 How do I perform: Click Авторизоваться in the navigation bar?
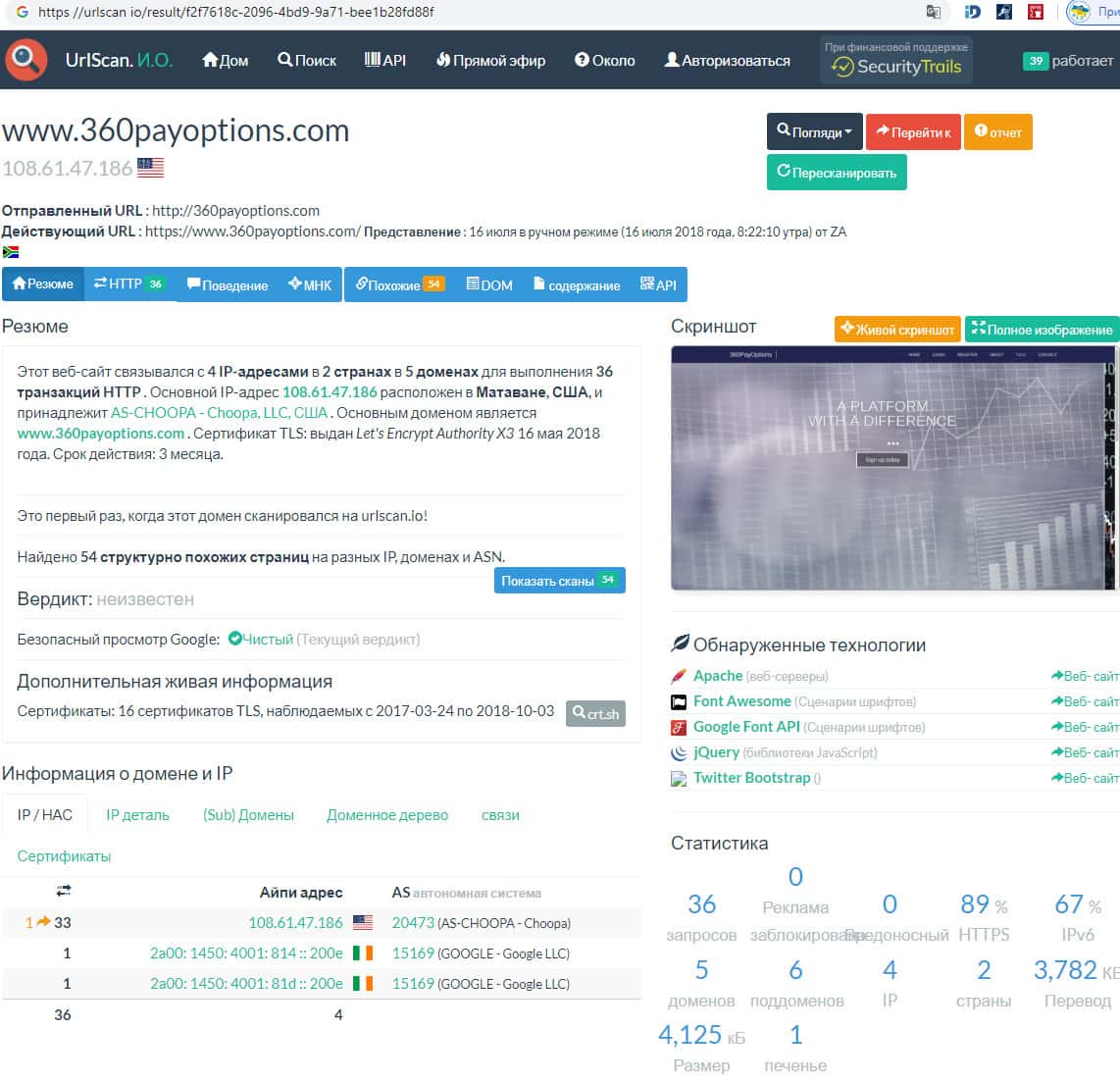point(727,60)
